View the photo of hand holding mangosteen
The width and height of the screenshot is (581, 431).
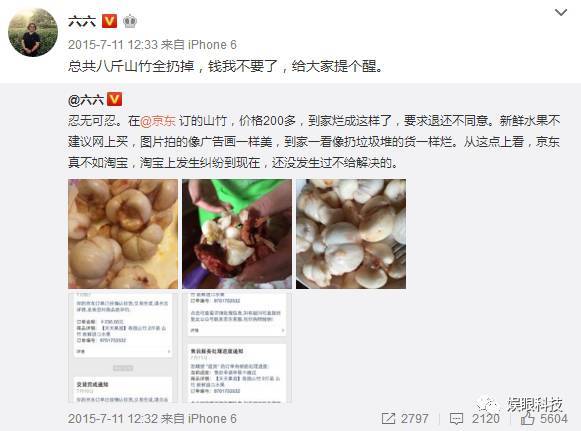click(x=237, y=234)
